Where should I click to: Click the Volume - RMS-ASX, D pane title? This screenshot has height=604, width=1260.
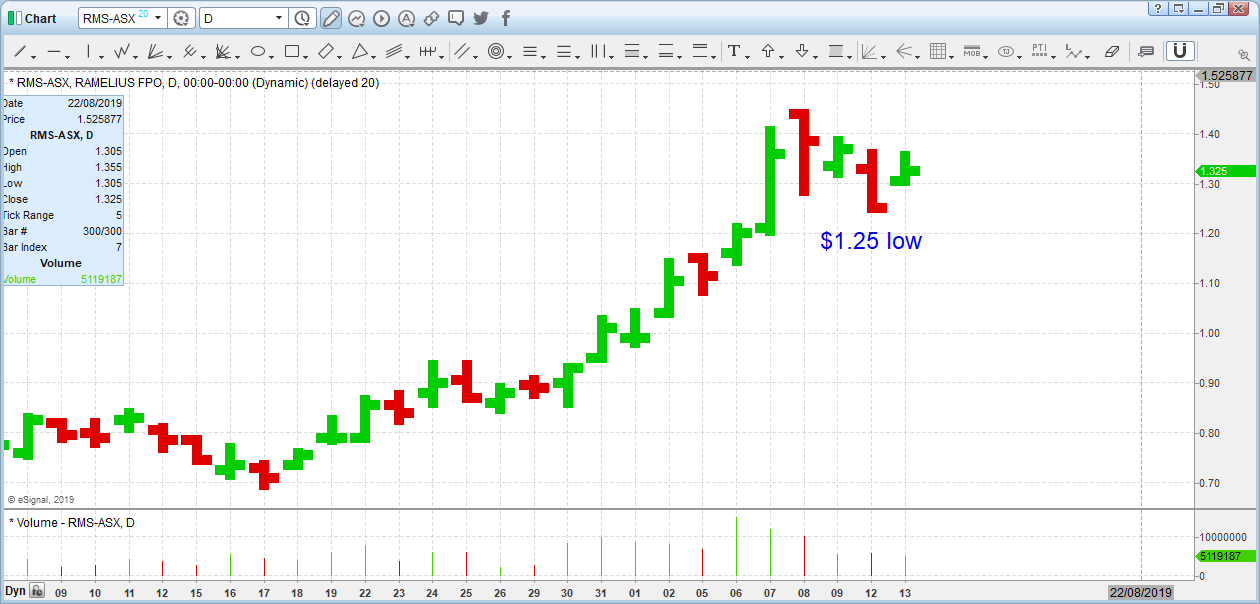click(x=72, y=522)
